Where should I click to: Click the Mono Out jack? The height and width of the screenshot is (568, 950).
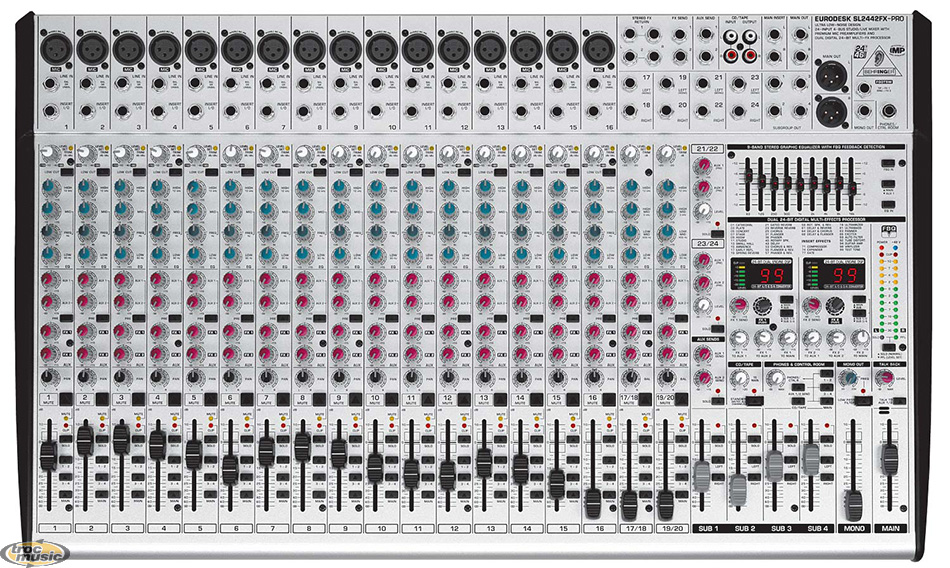(864, 112)
